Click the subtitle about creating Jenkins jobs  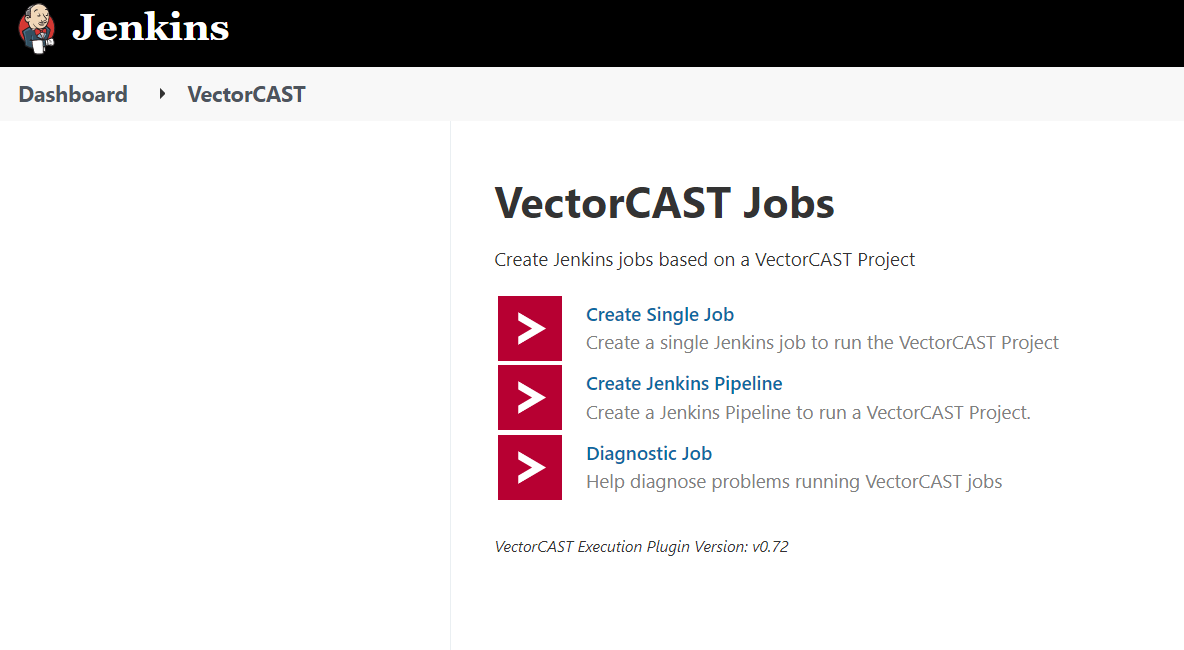click(x=705, y=260)
